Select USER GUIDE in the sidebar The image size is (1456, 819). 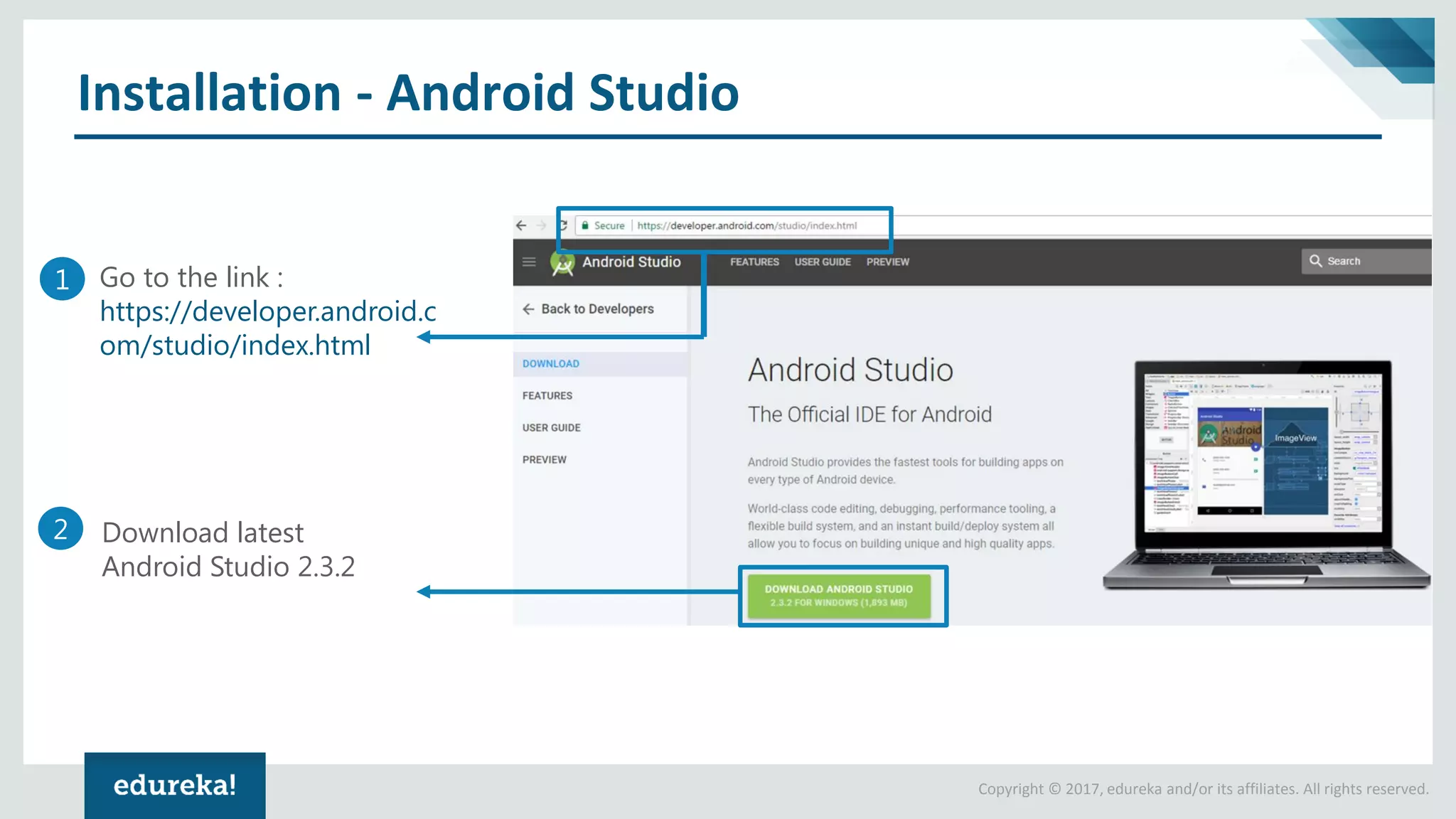(551, 427)
